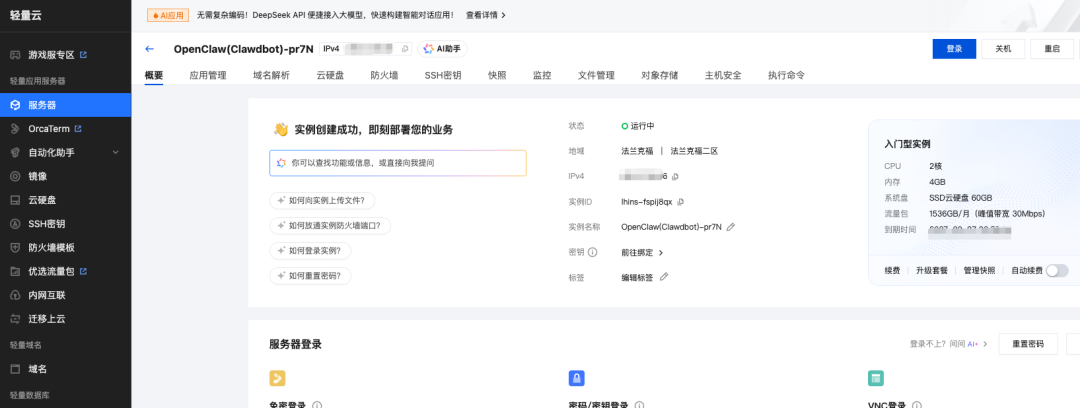The height and width of the screenshot is (408, 1080).
Task: Open the 云硬盘 tab
Action: pyautogui.click(x=330, y=76)
